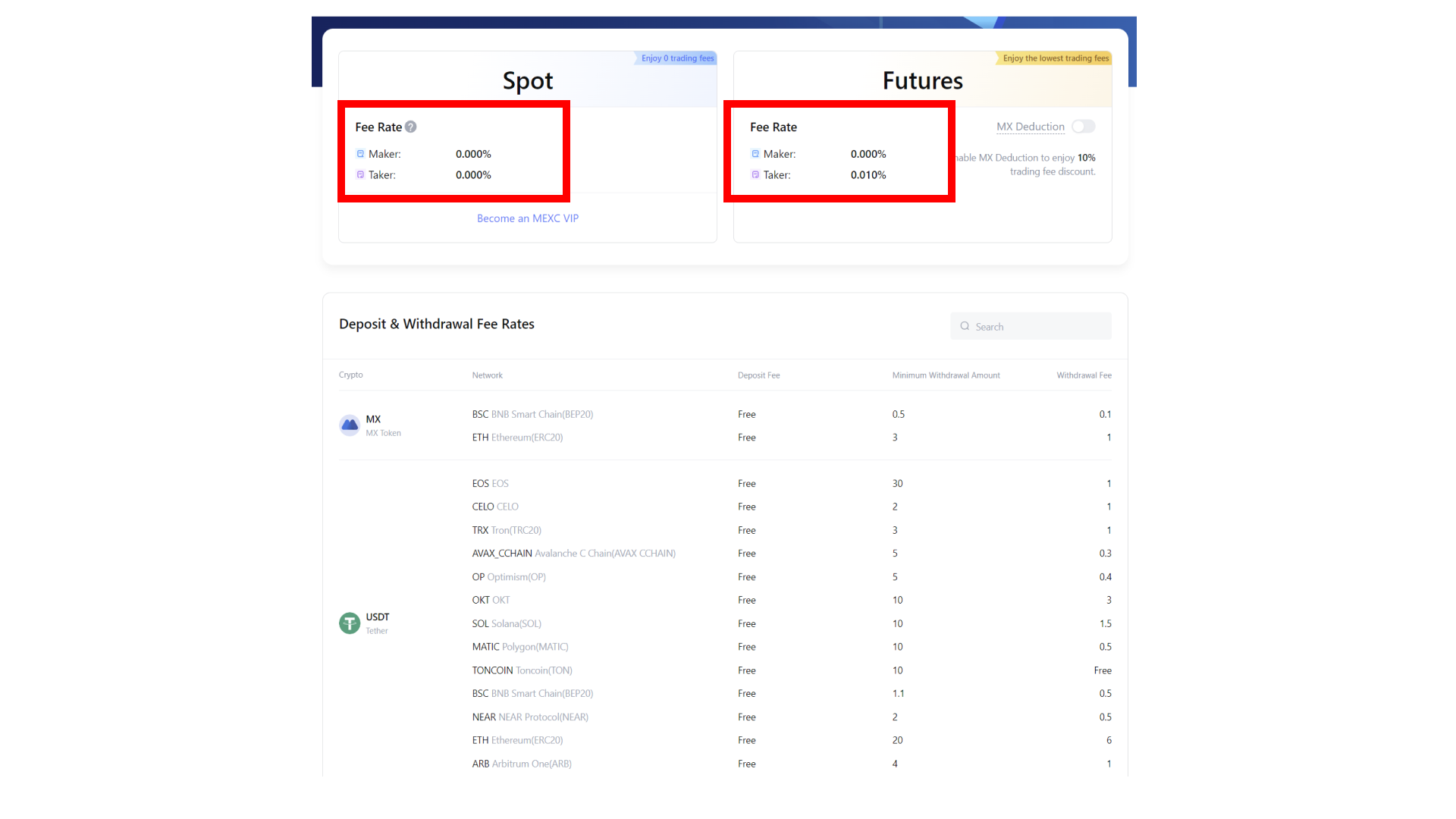Click the Fee Rate help question-mark icon
1456x819 pixels.
(x=410, y=127)
